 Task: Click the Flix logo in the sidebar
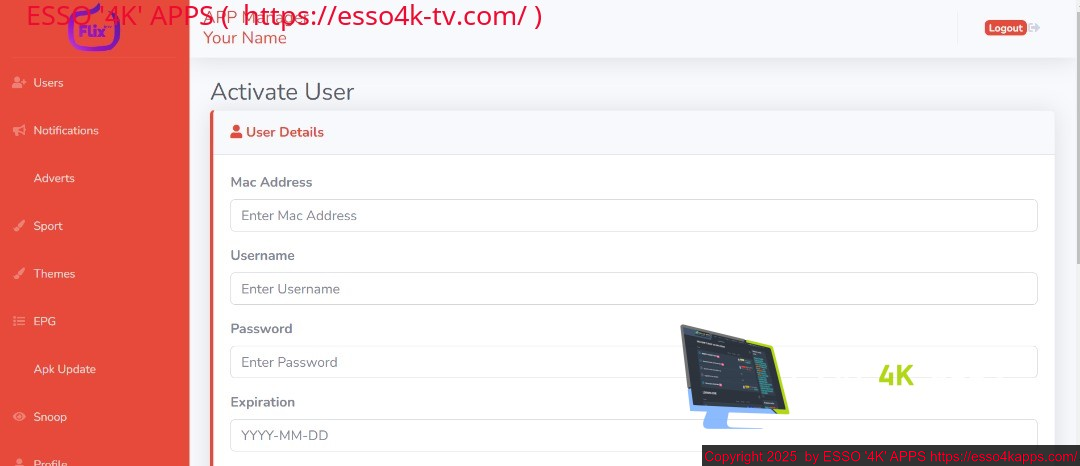[94, 28]
